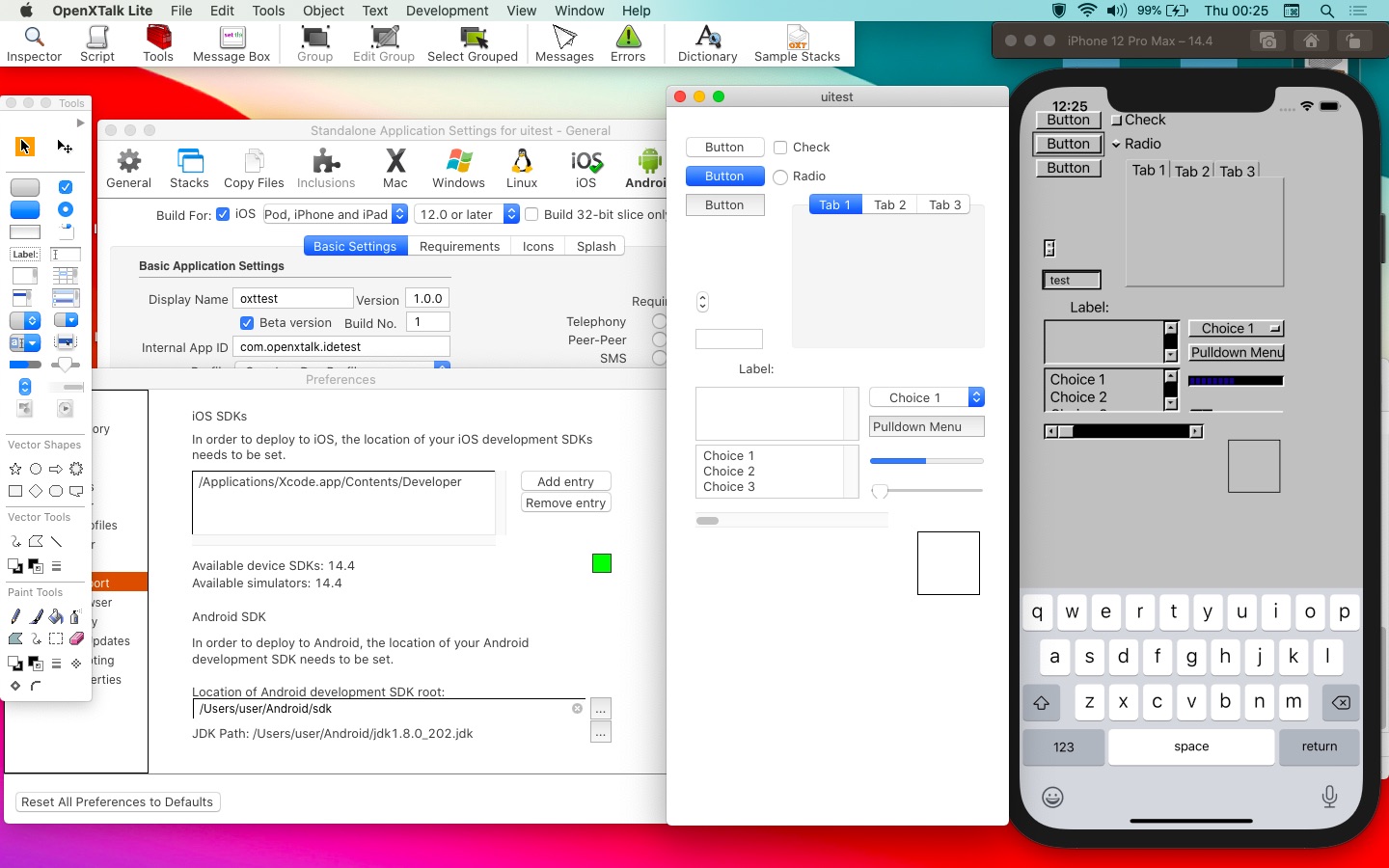Click the red Tools toolbox icon

tap(158, 43)
